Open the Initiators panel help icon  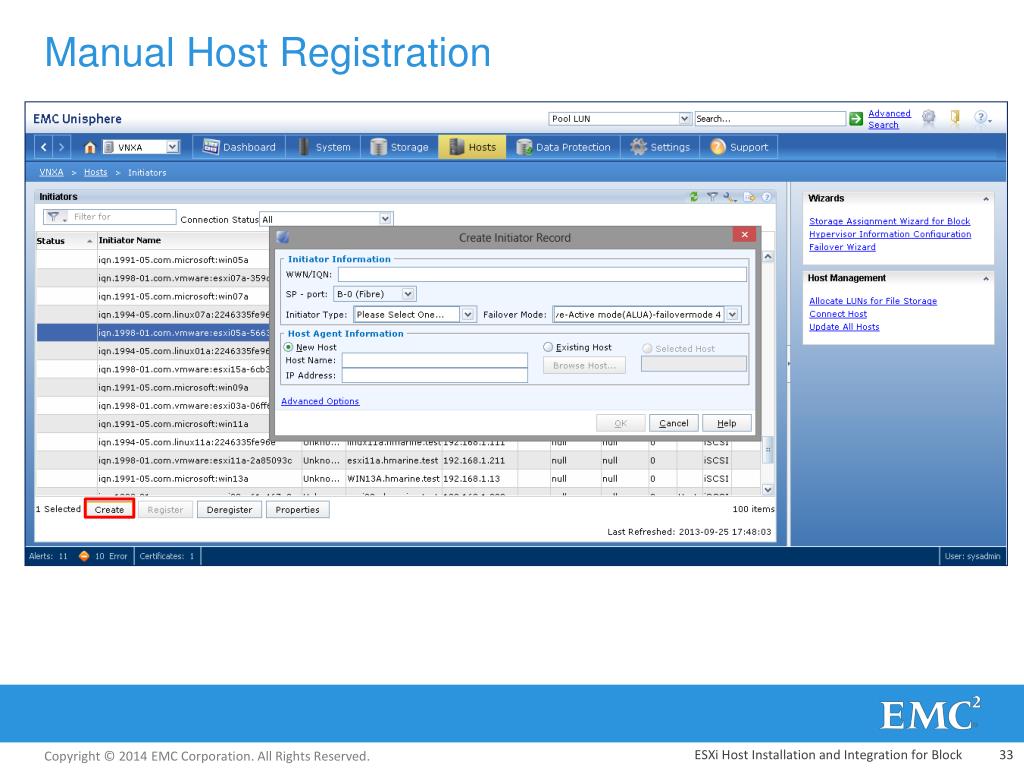[x=767, y=197]
